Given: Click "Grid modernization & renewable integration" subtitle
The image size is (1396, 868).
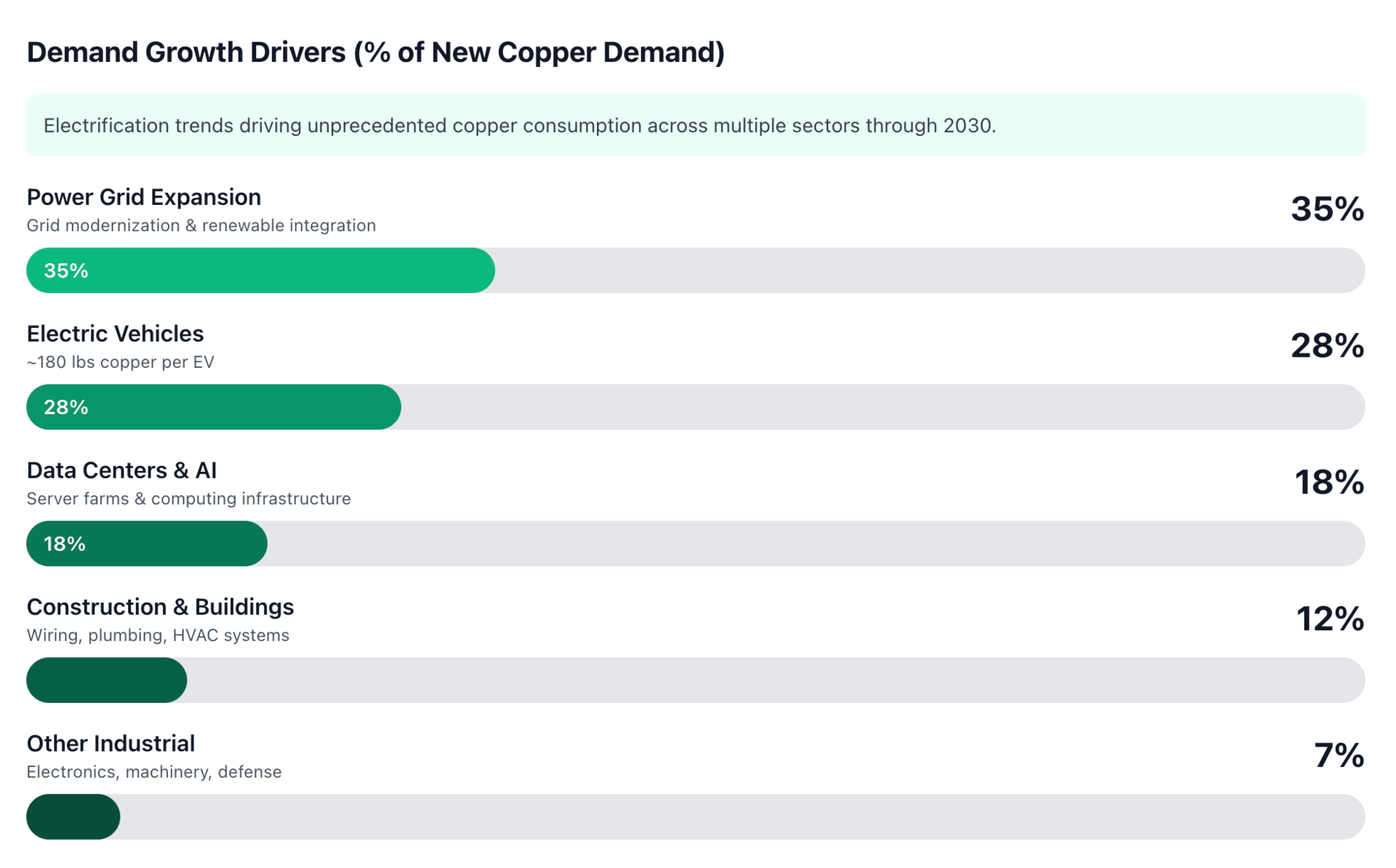Looking at the screenshot, I should [201, 225].
